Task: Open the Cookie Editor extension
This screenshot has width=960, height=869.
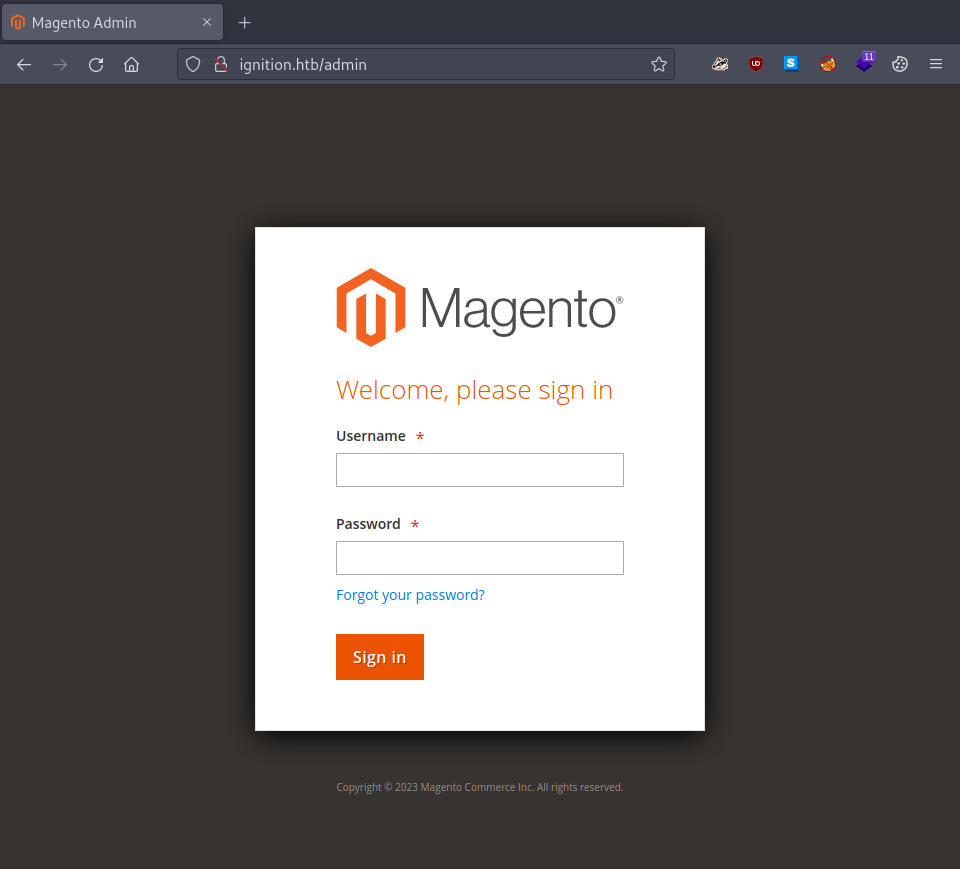Action: [899, 64]
